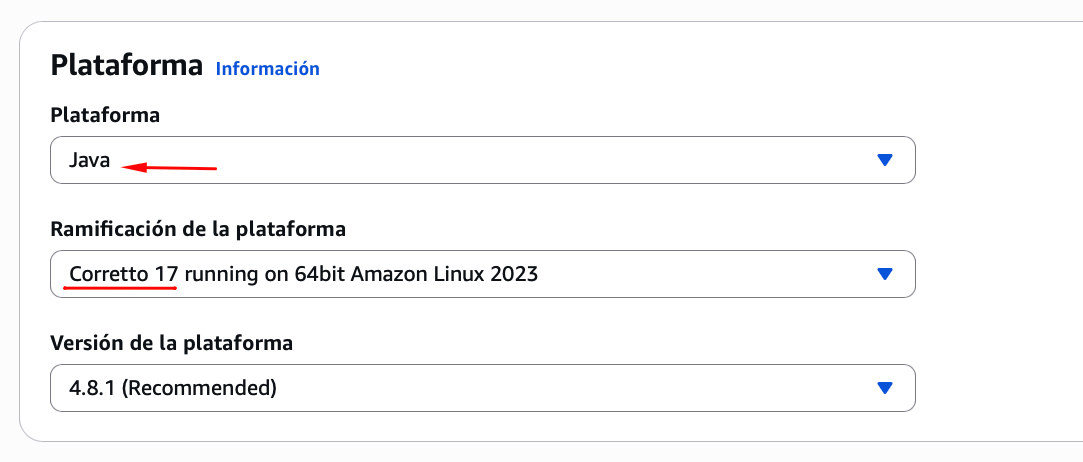Click the word 64bit in the branch field

[x=318, y=274]
